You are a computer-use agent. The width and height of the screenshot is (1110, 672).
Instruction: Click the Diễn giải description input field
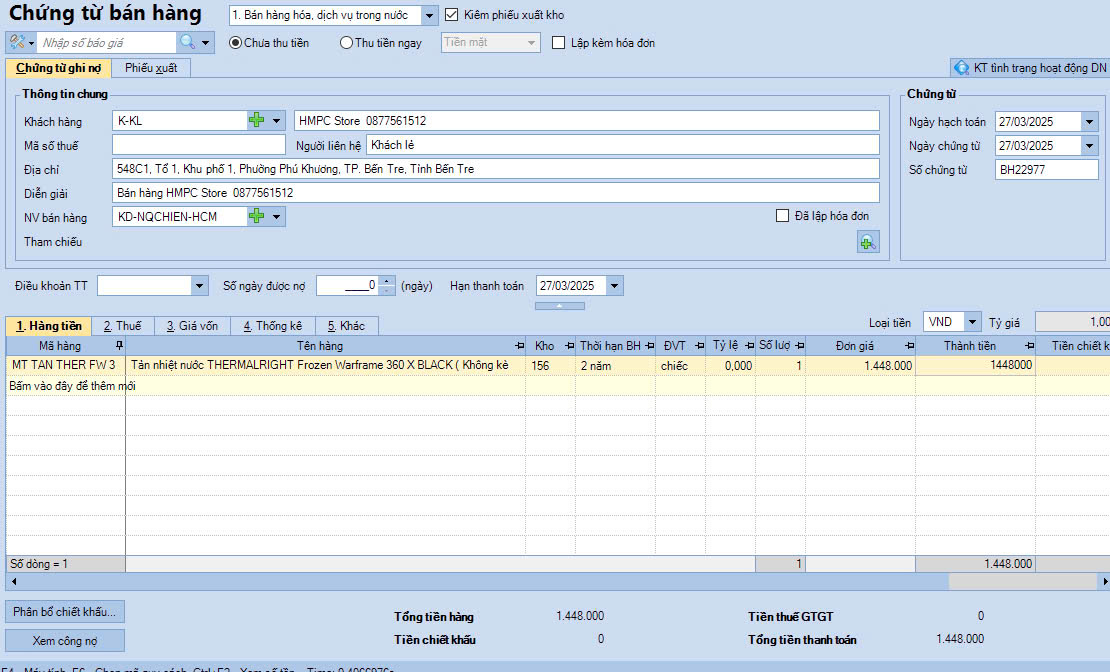coord(496,192)
